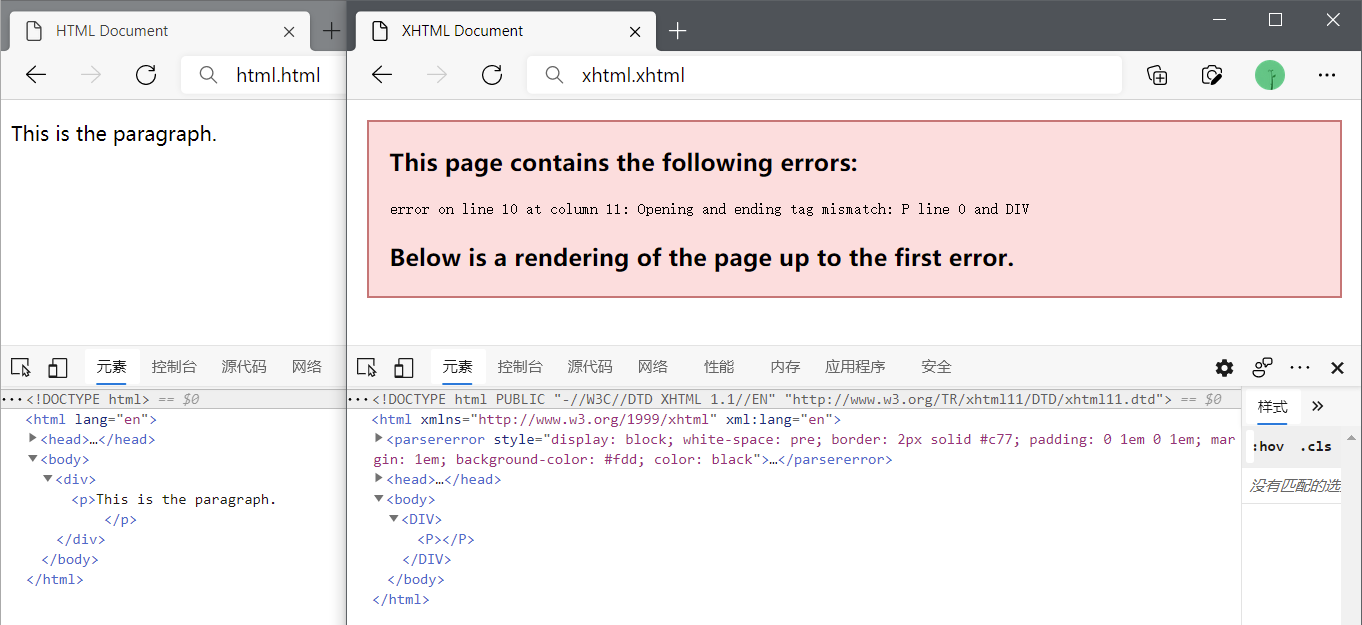Viewport: 1362px width, 625px height.
Task: Click the Web Capture toolbar icon
Action: pos(1211,74)
